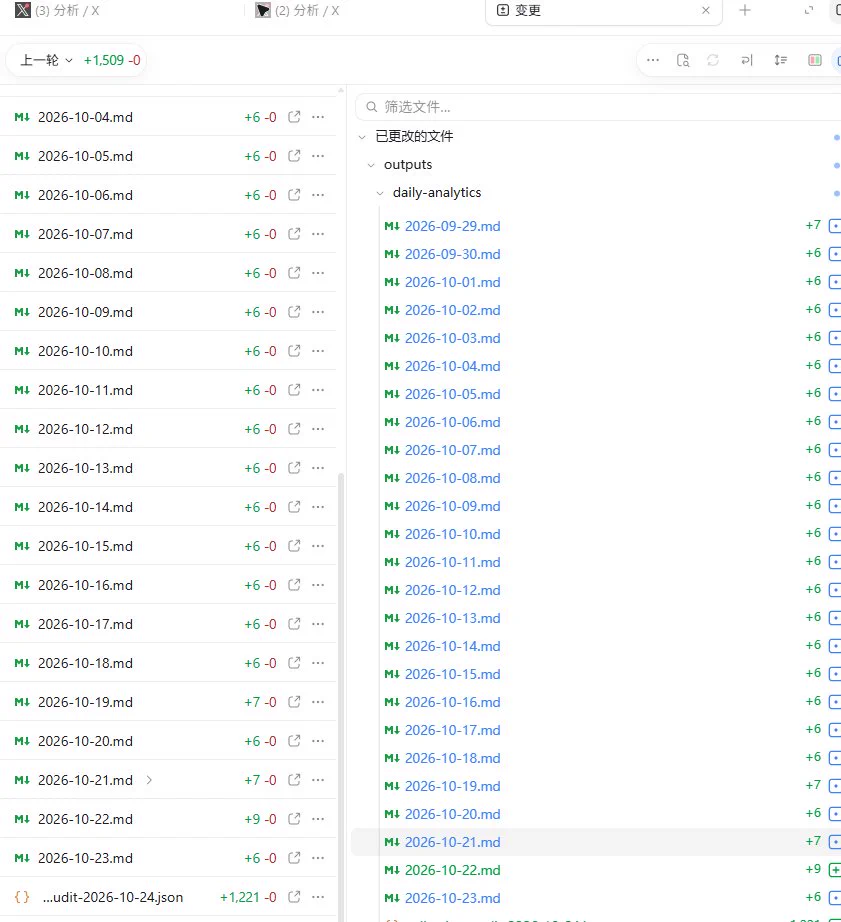
Task: Click the file search icon in toolbar
Action: 683,60
